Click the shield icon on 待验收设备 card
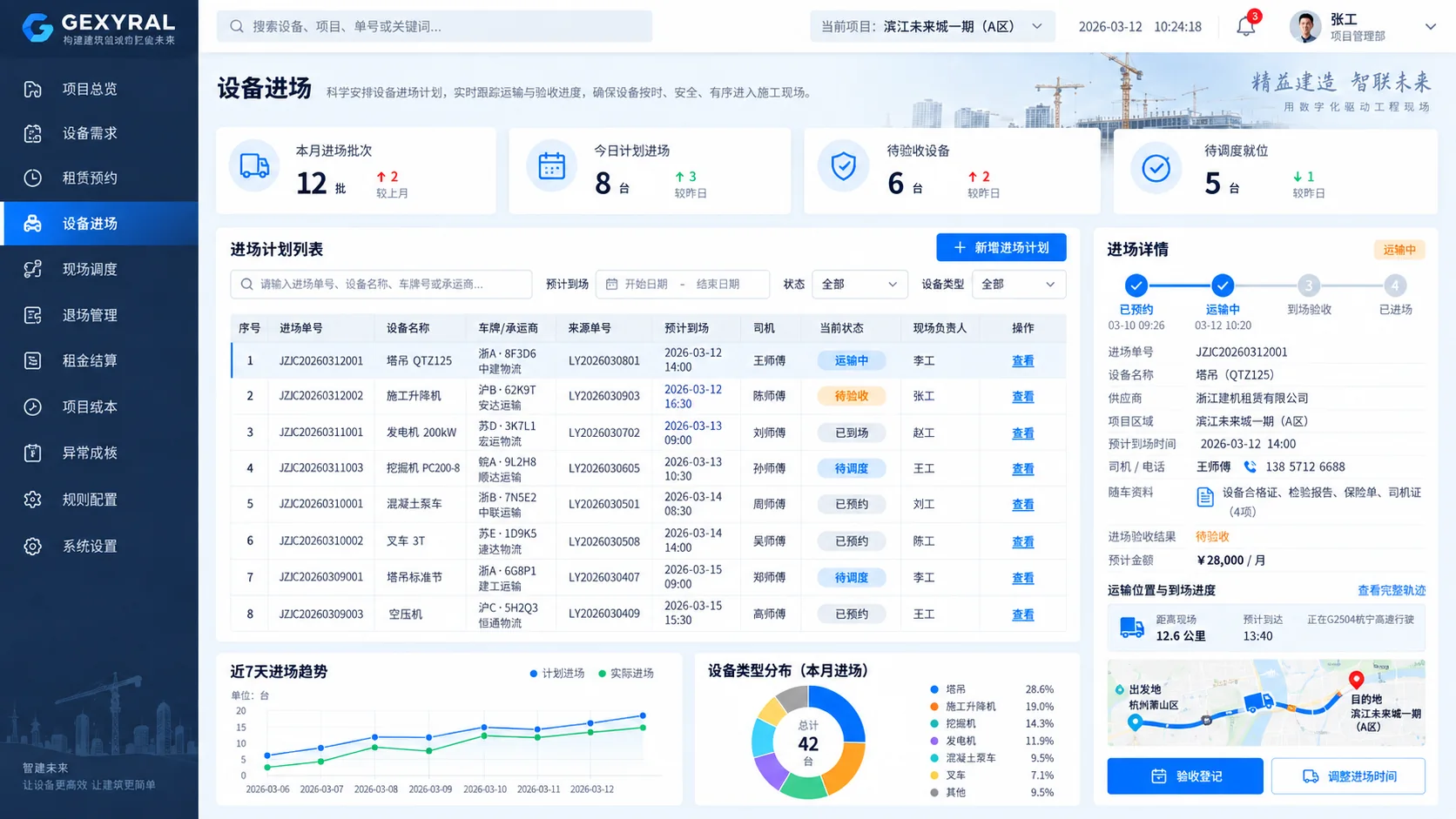 point(843,165)
